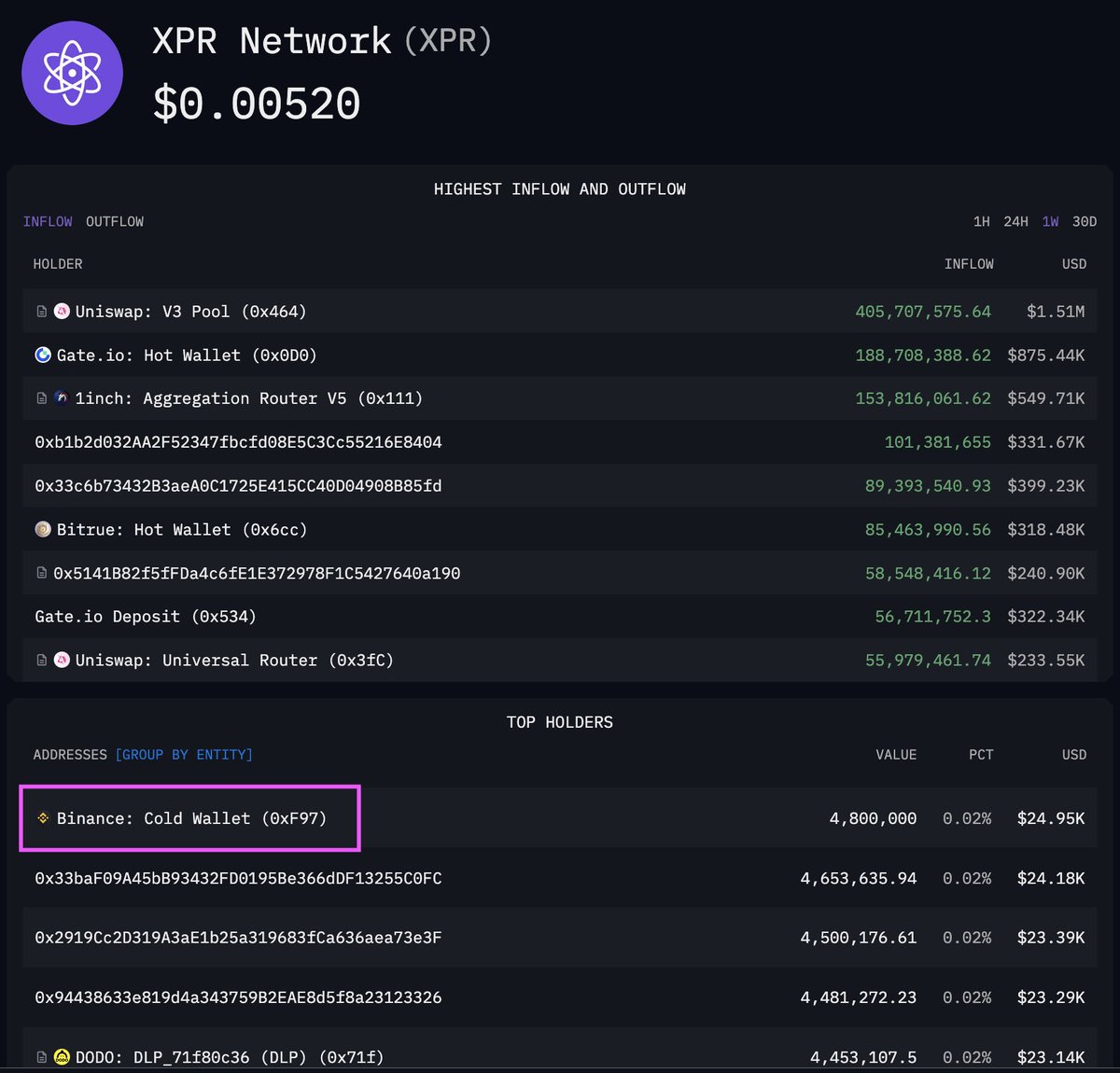The image size is (1120, 1073).
Task: Open address 0x33baF09A45bB93432FD0195Be366dDF13255C0FC
Action: [238, 878]
